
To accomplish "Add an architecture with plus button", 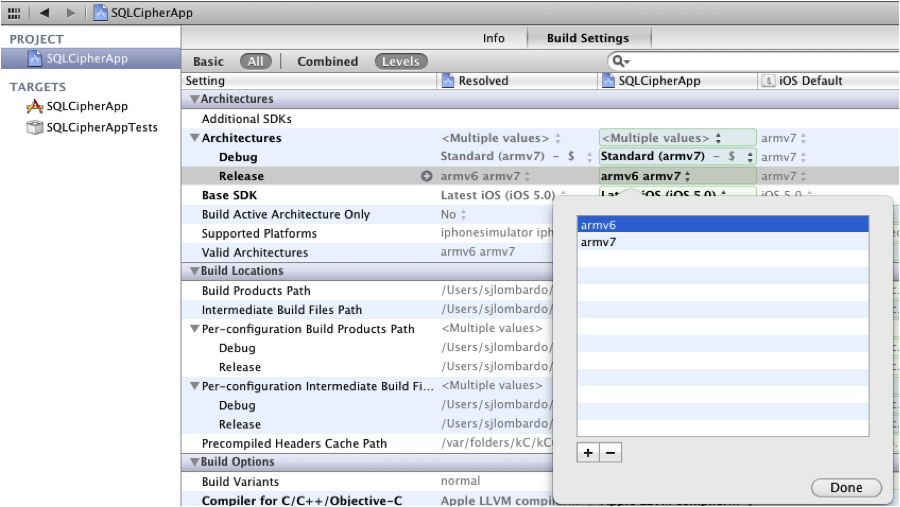I will 588,453.
